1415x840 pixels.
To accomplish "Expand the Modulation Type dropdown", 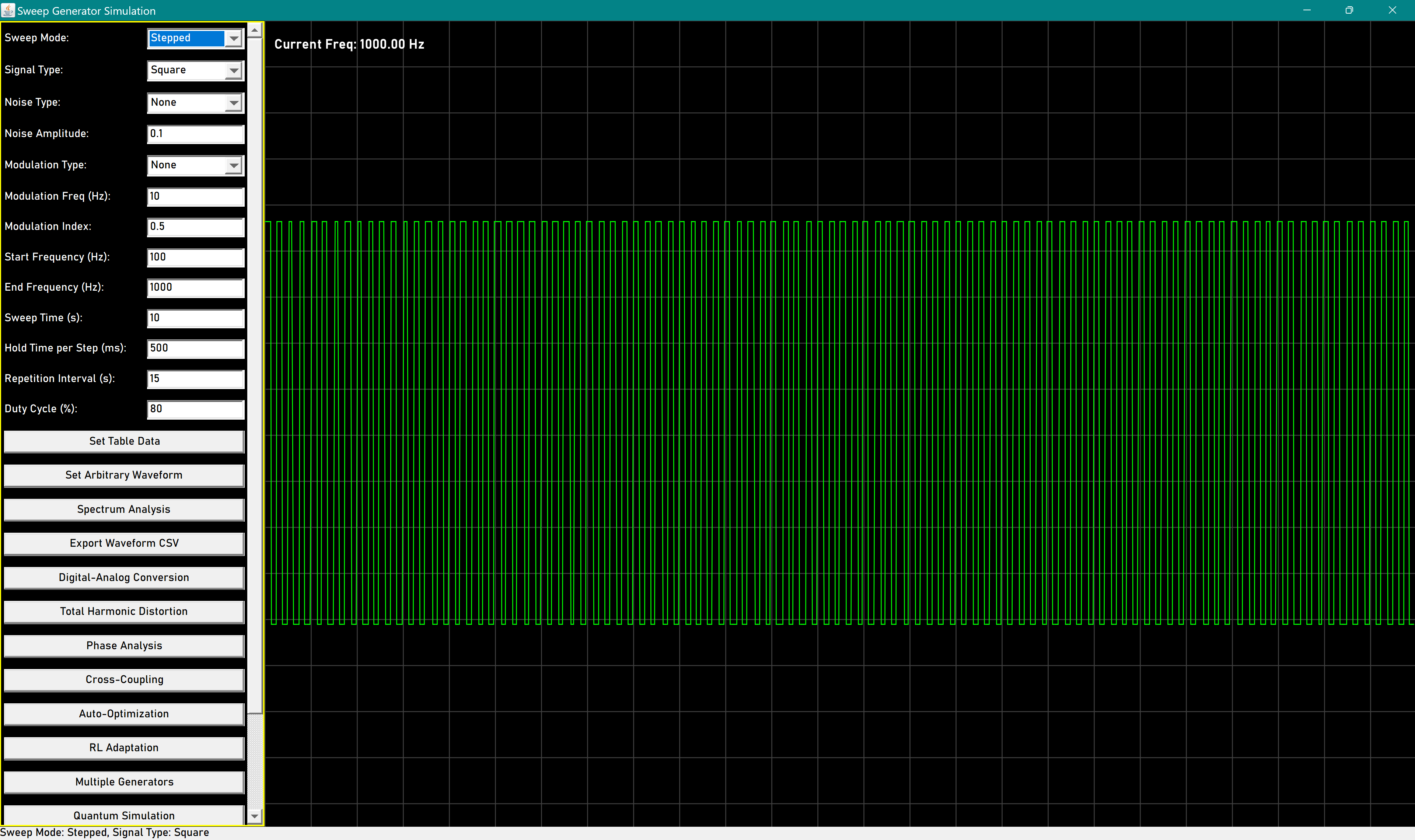I will click(x=233, y=165).
